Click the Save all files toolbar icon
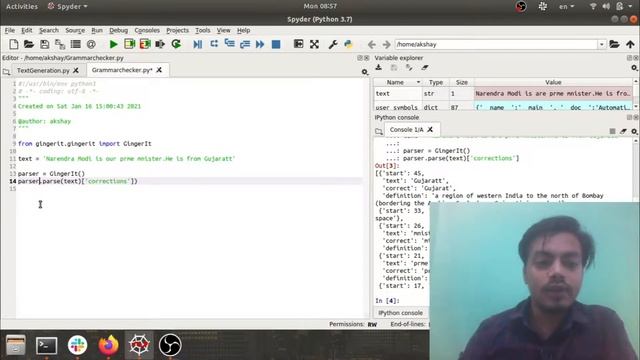 pos(60,44)
